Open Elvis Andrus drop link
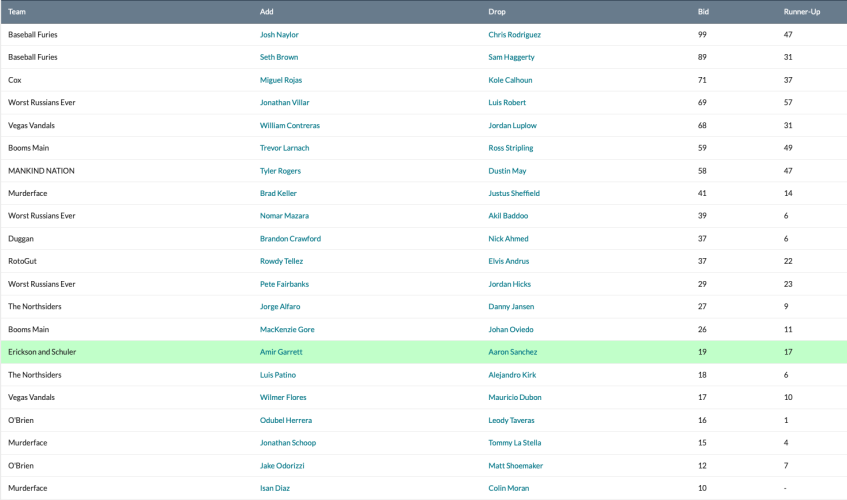Viewport: 847px width, 500px height. point(508,261)
